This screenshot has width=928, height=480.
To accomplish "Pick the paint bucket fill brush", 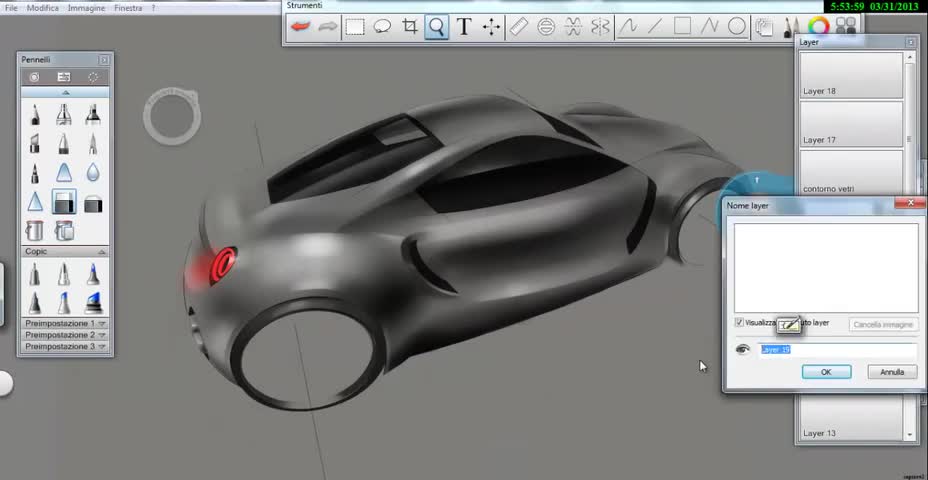I will pyautogui.click(x=35, y=231).
